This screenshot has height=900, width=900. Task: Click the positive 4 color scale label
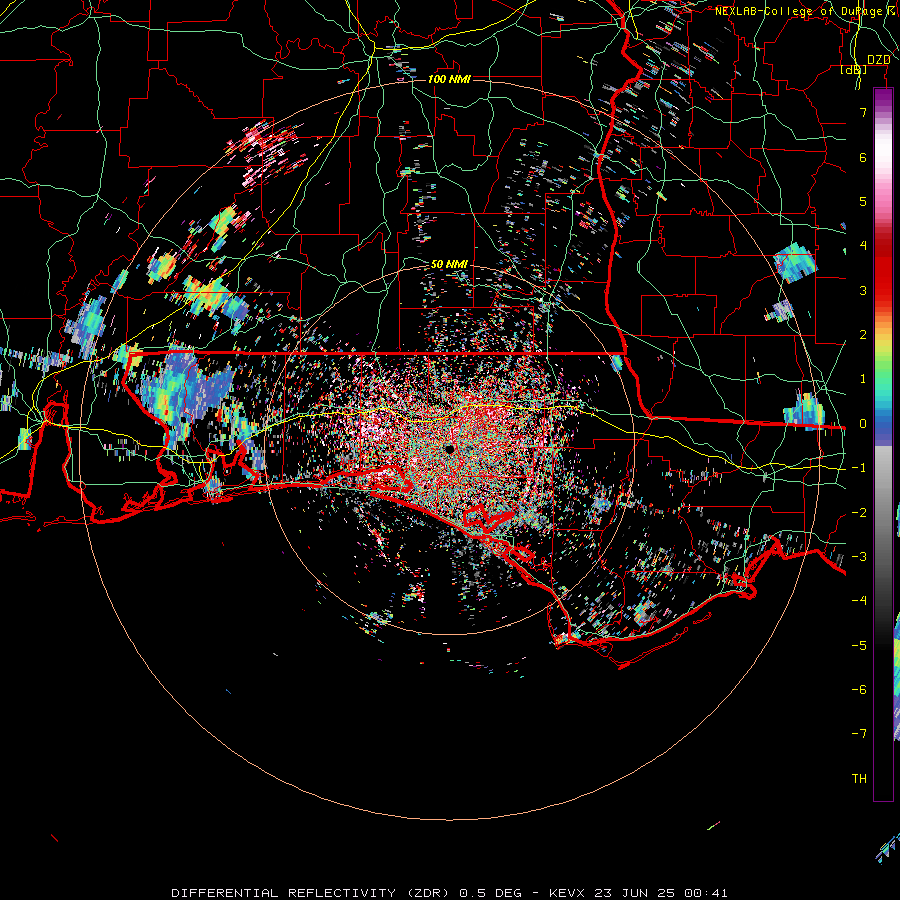click(863, 246)
